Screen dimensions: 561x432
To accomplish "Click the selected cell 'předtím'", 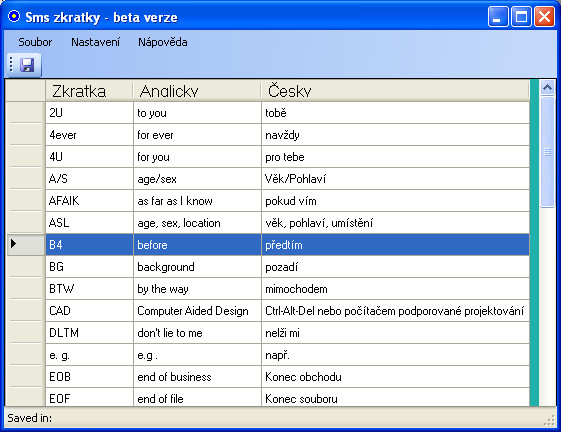I will 395,245.
